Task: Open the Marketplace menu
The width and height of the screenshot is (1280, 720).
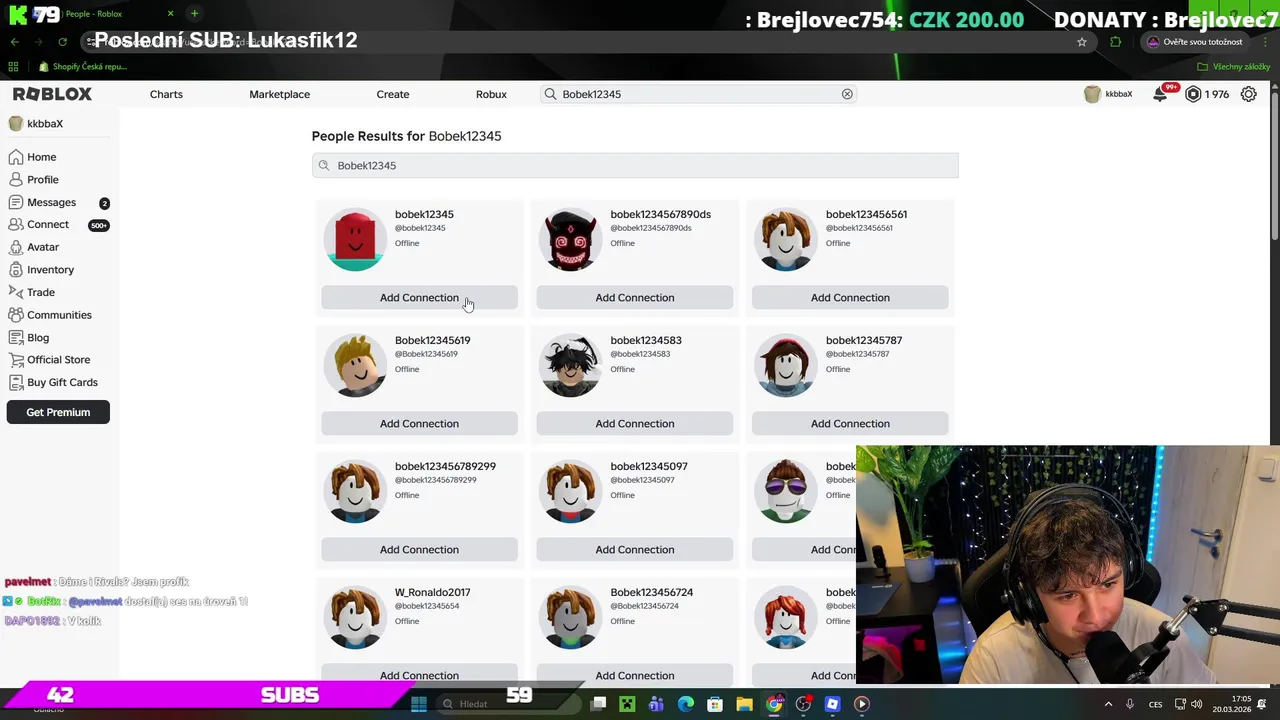Action: point(280,94)
